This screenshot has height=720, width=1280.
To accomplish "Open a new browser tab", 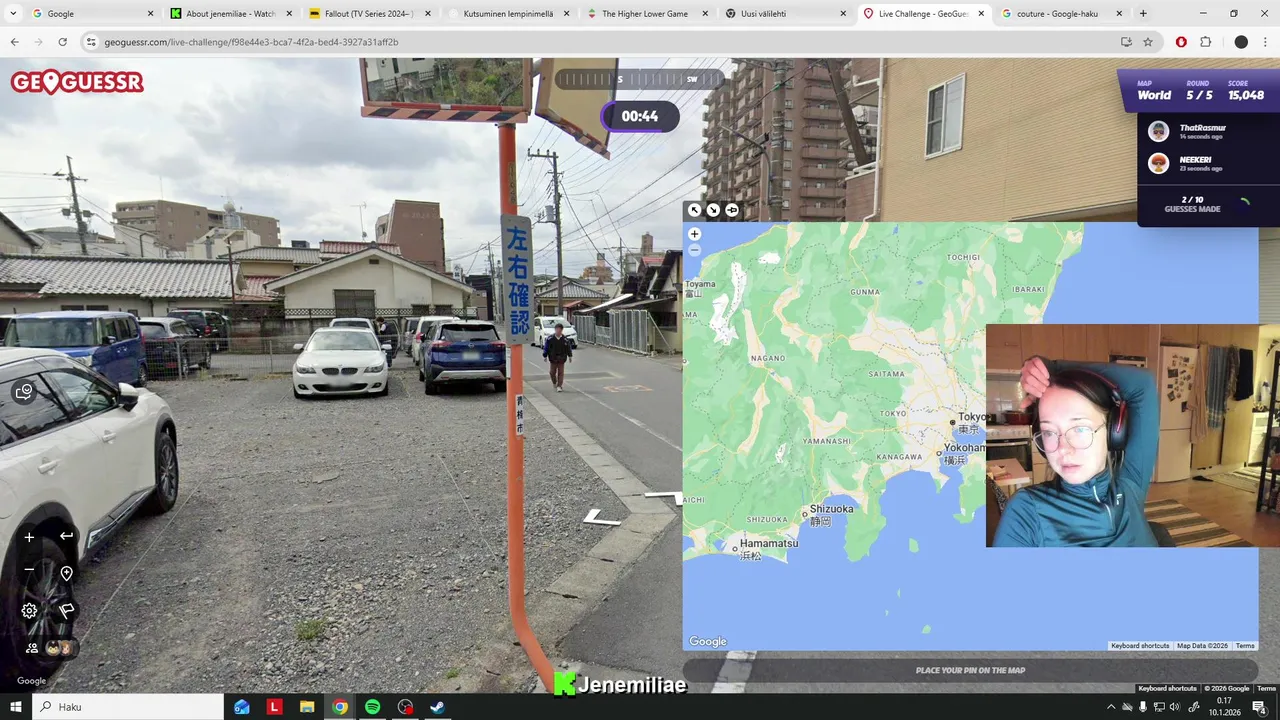I will point(1143,14).
